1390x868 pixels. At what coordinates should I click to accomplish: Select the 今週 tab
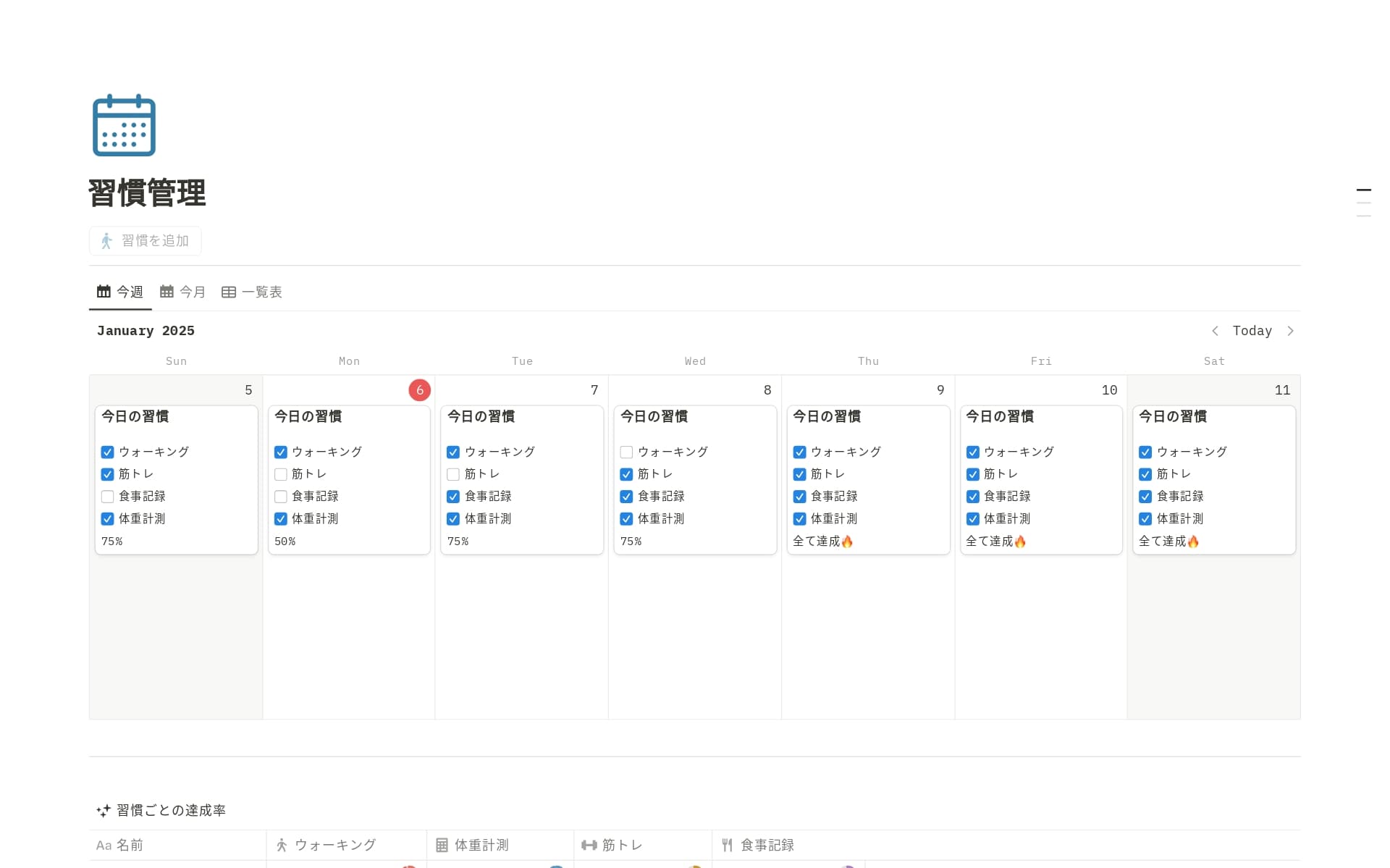coord(120,292)
